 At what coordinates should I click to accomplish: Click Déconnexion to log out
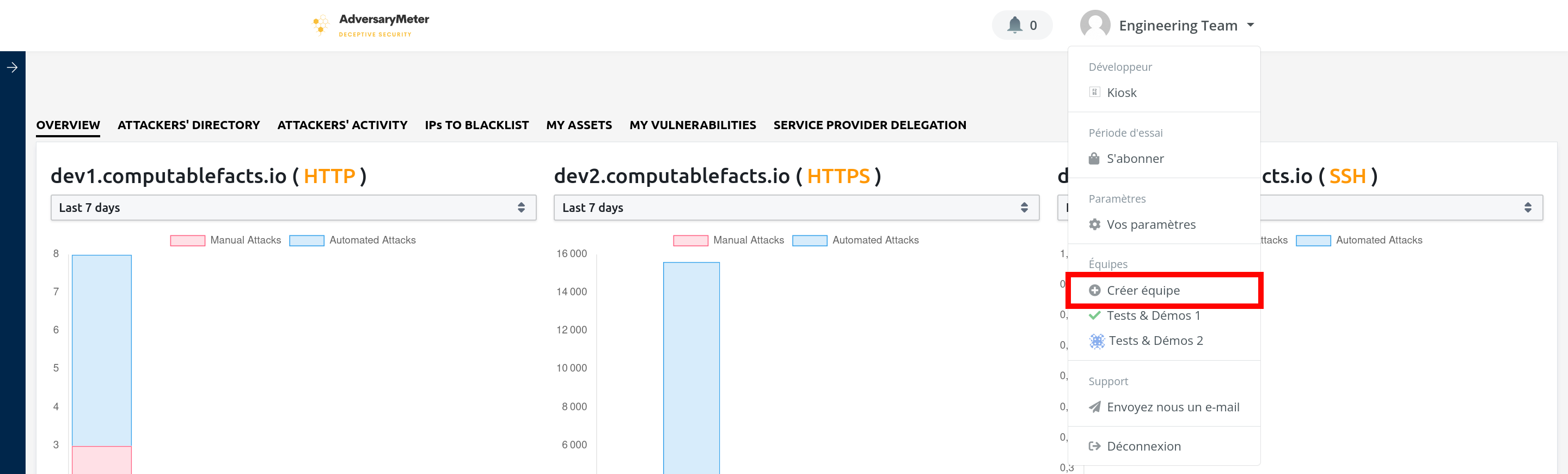coord(1143,446)
